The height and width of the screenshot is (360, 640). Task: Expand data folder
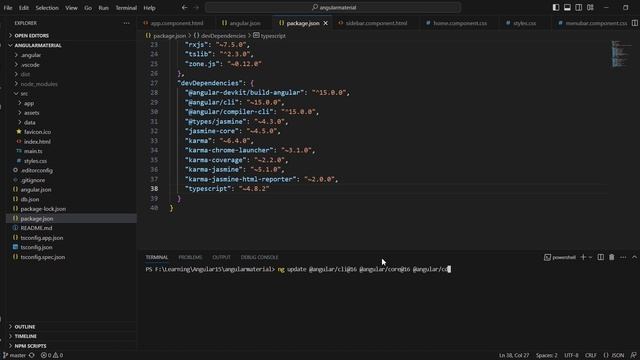[x=29, y=122]
